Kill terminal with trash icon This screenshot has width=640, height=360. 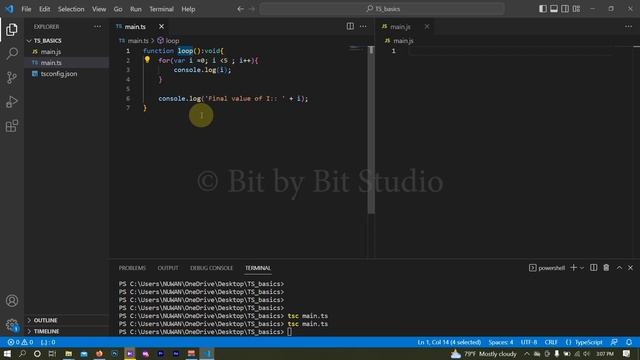coord(606,268)
